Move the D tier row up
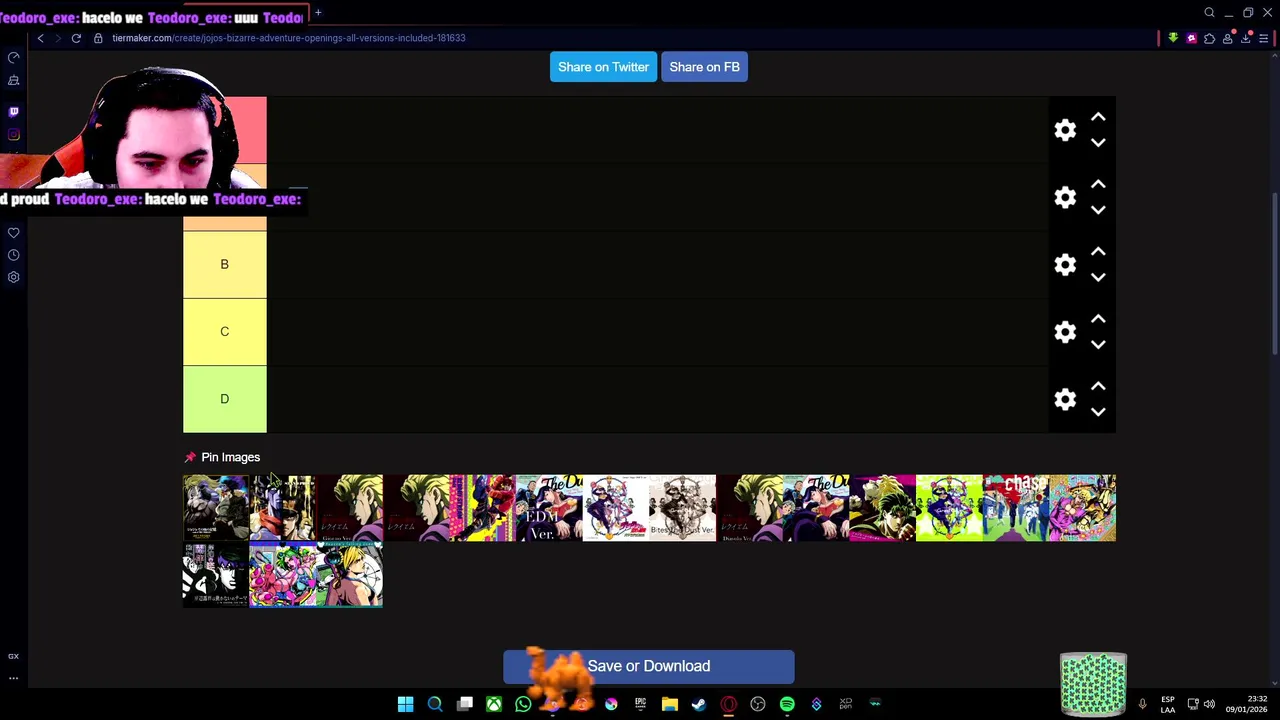The image size is (1280, 720). pyautogui.click(x=1098, y=386)
